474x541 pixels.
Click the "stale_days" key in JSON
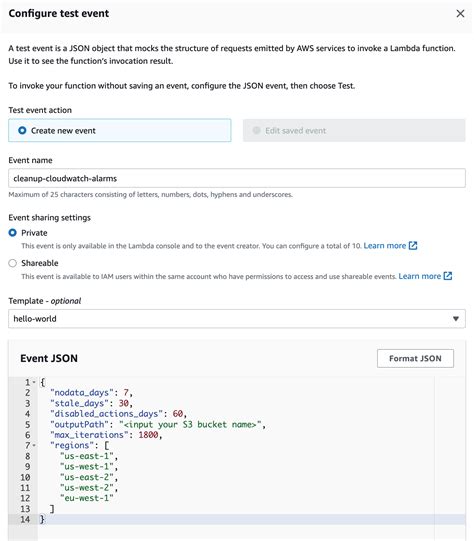[x=79, y=403]
